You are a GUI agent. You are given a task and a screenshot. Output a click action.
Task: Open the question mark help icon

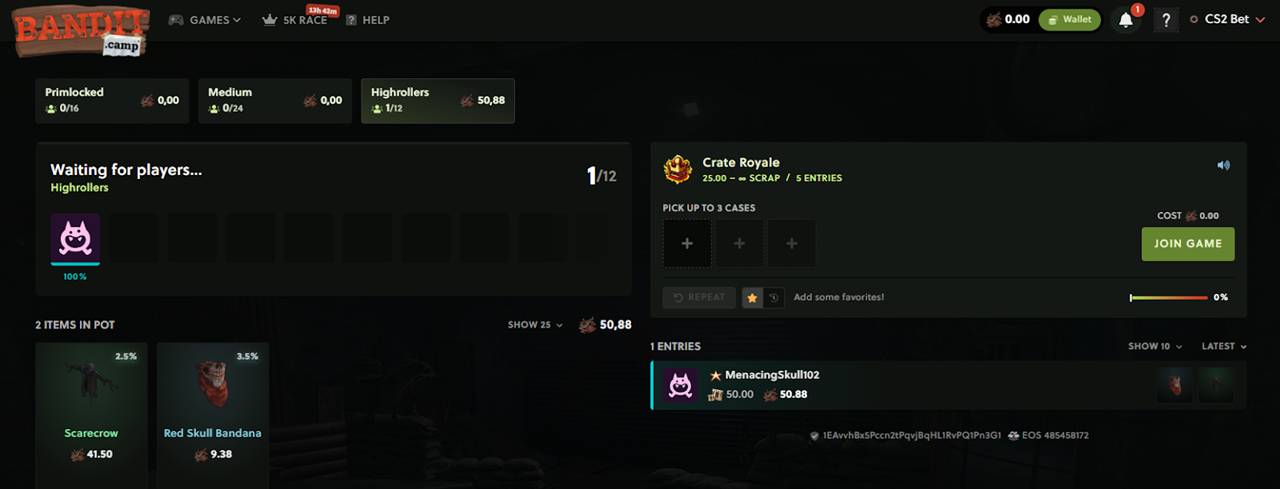1166,19
